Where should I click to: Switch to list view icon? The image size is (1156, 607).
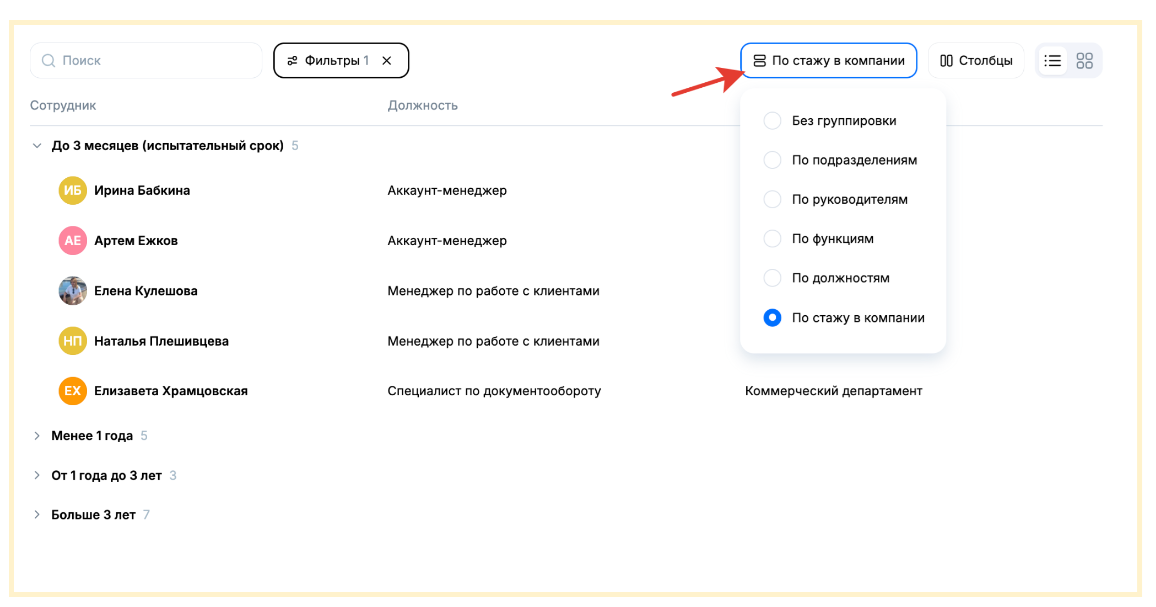(1052, 61)
